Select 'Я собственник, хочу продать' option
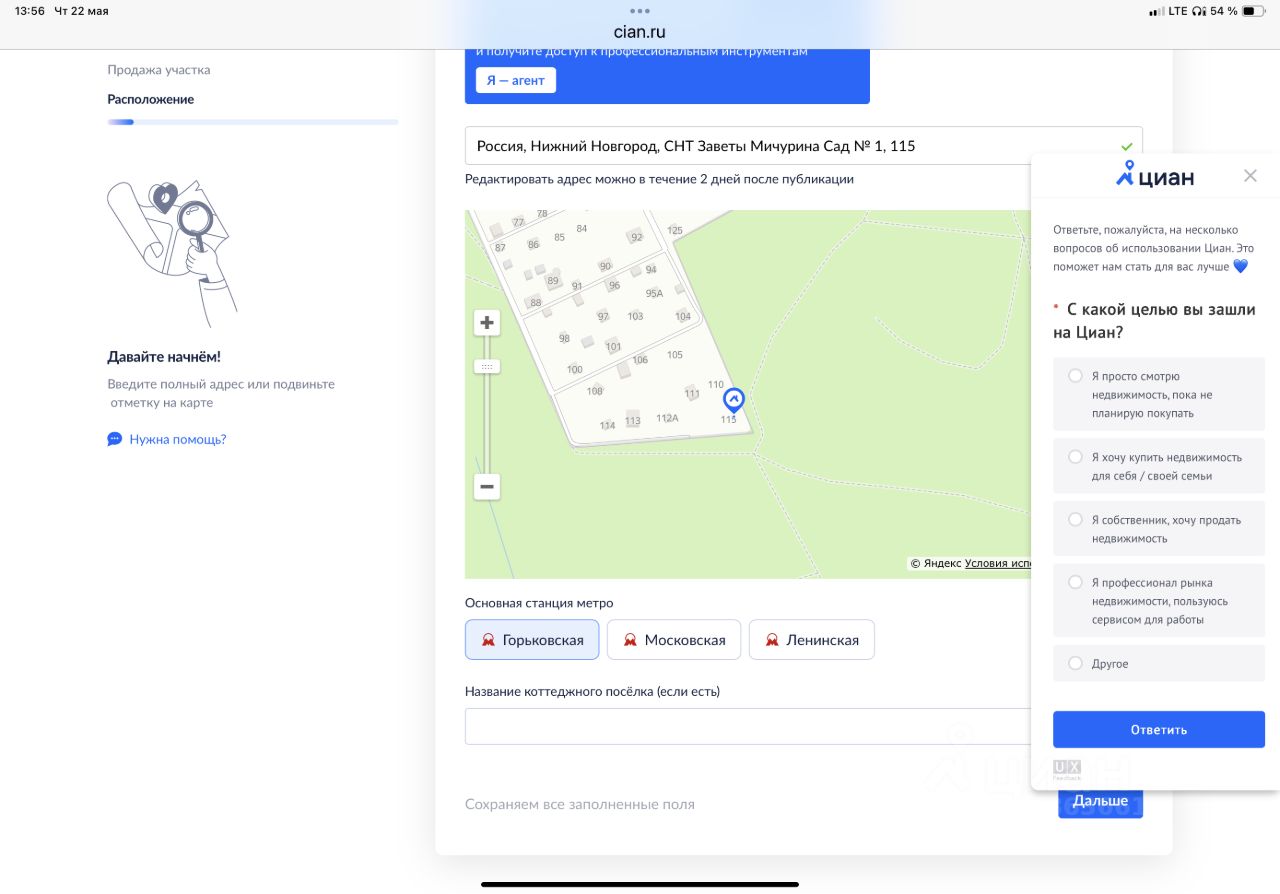The width and height of the screenshot is (1280, 894). click(1159, 528)
